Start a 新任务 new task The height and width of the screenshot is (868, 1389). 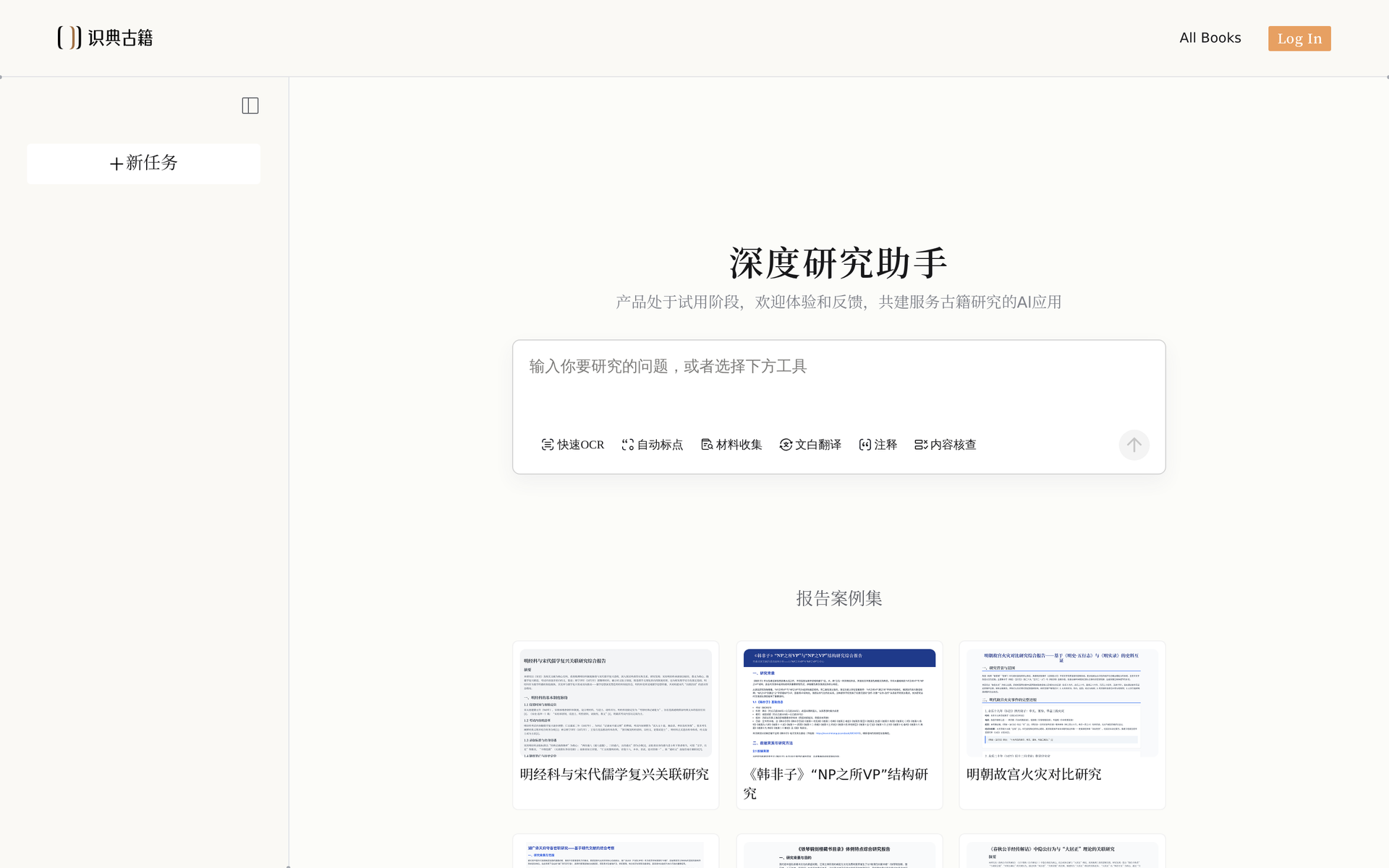coord(144,163)
